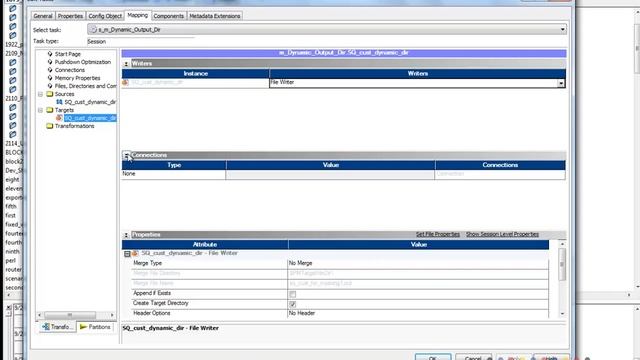640x360 pixels.
Task: Select the Start Page tree item
Action: tap(68, 54)
